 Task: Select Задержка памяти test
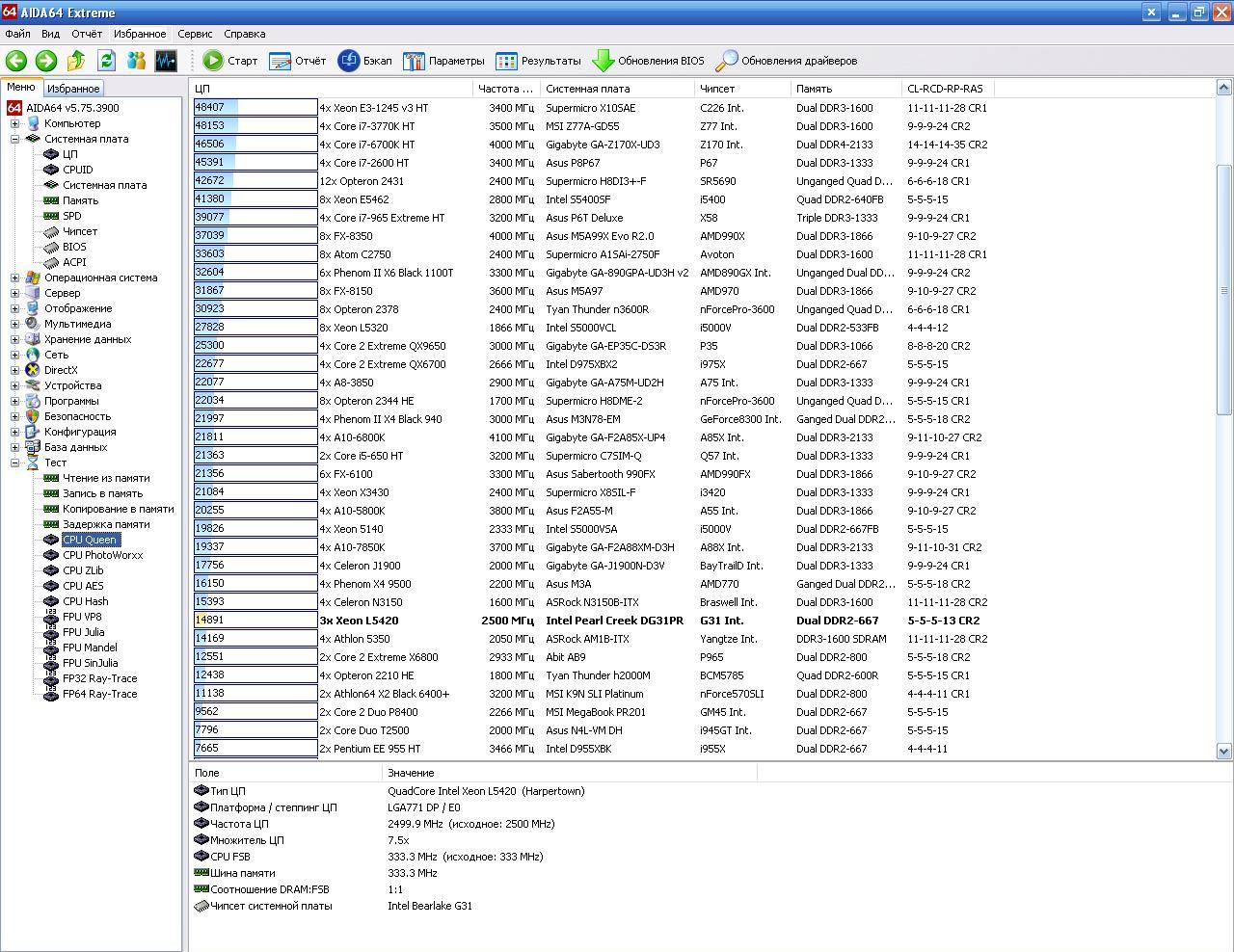coord(106,524)
